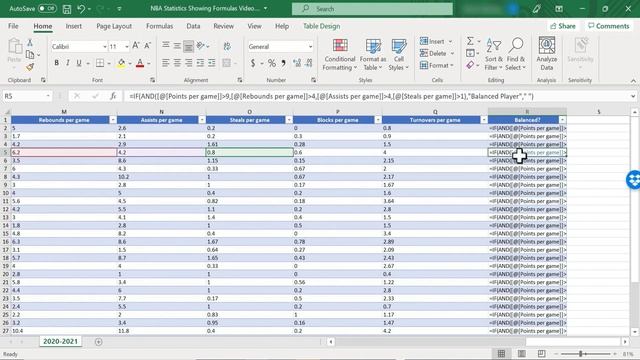Click Increase Decimal icon

click(x=297, y=63)
